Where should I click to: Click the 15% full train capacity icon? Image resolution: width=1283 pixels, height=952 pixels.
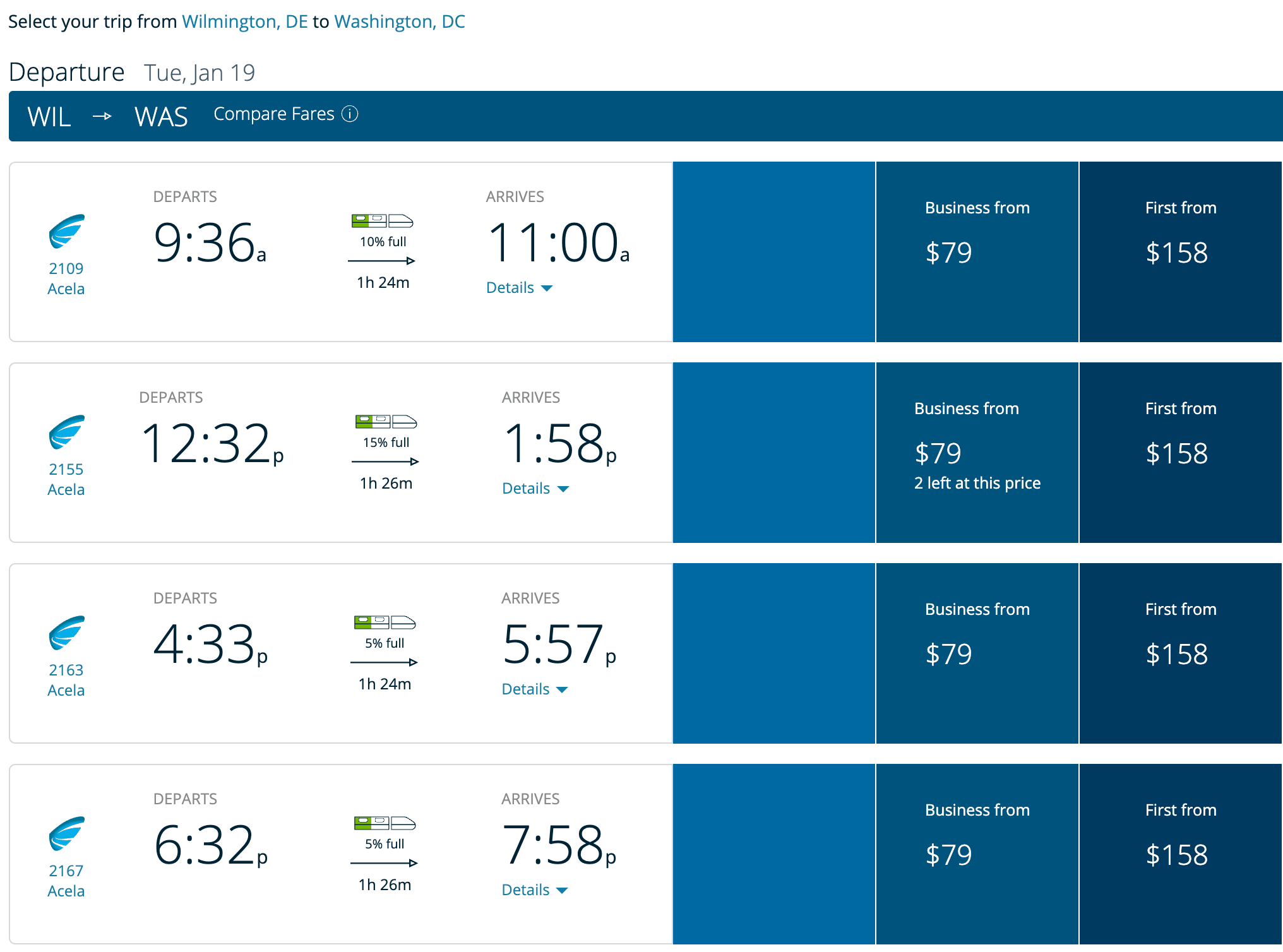pos(386,422)
